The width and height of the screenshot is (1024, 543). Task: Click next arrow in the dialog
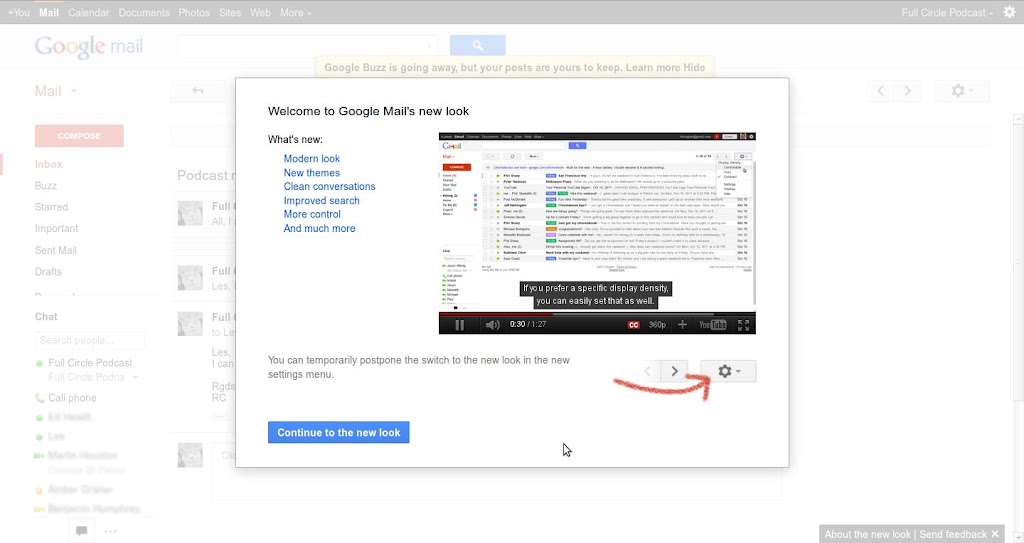click(674, 371)
